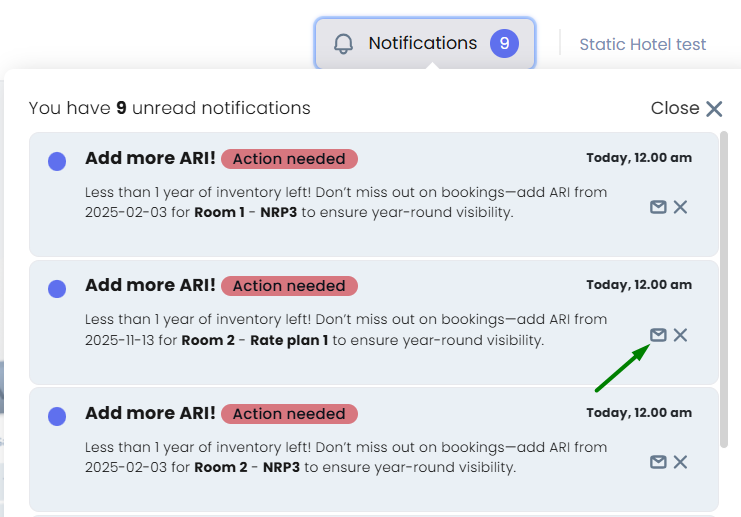This screenshot has height=517, width=741.
Task: Click Action needed badge on Room 2 NRP3
Action: pyautogui.click(x=289, y=414)
